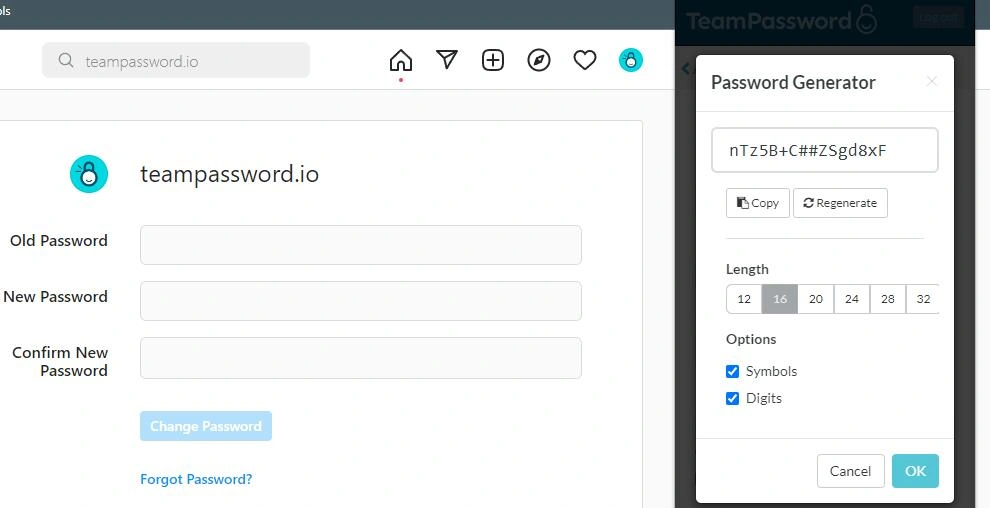Open the home page icon
This screenshot has width=990, height=508.
401,61
